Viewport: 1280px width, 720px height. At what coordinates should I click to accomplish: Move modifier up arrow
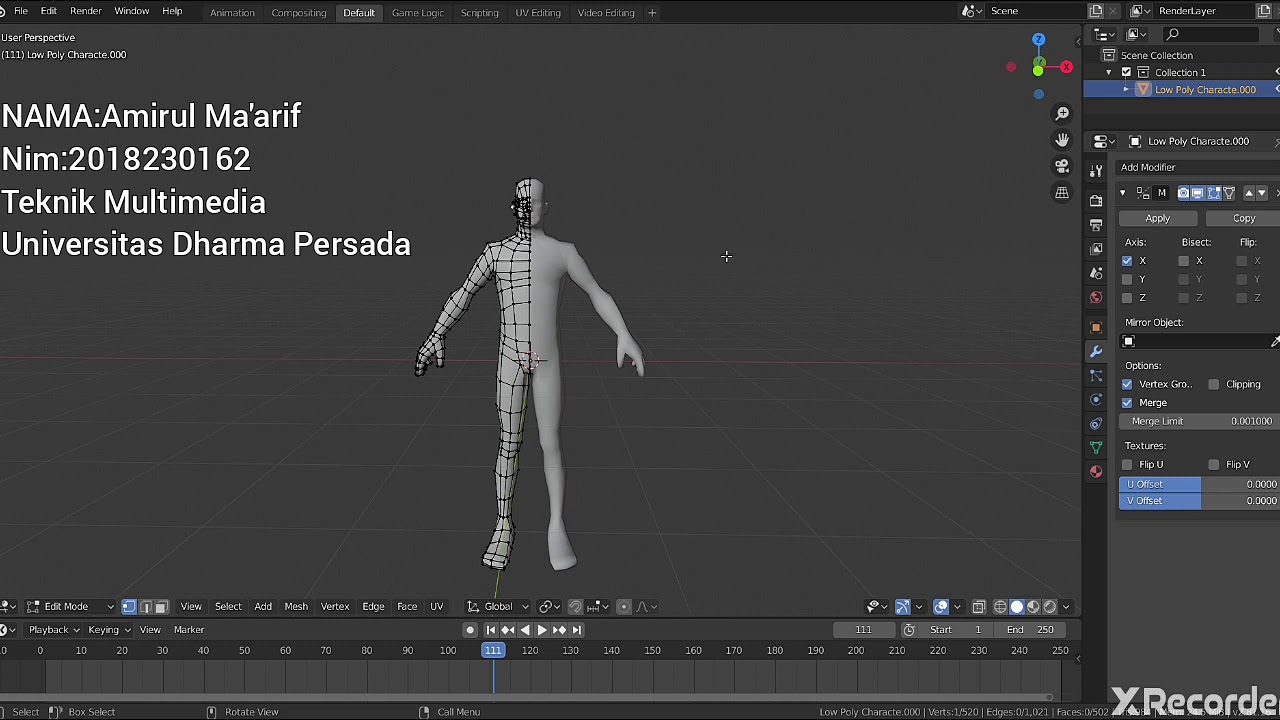1249,193
